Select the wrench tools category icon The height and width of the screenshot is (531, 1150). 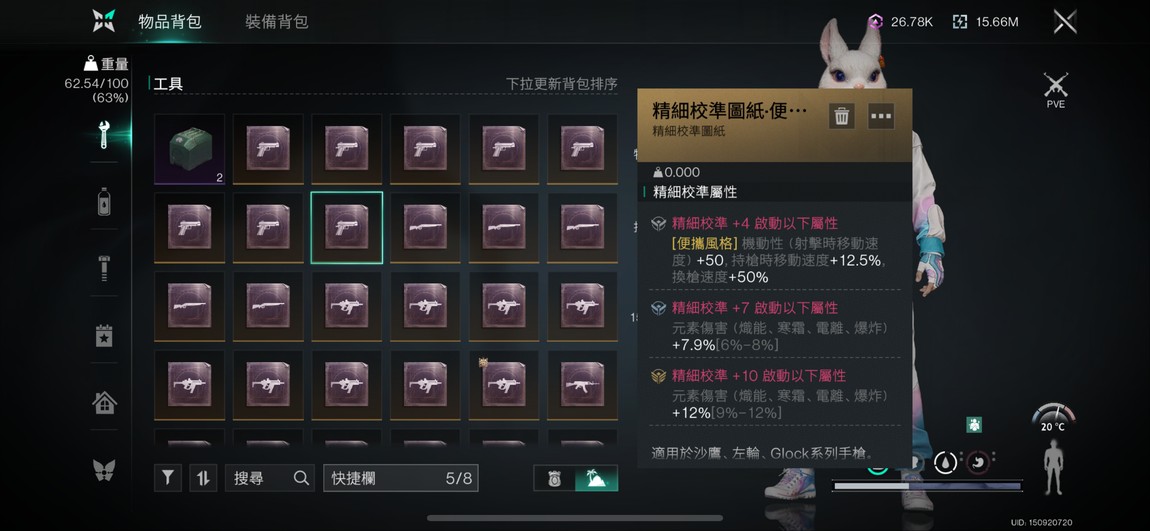coord(104,135)
